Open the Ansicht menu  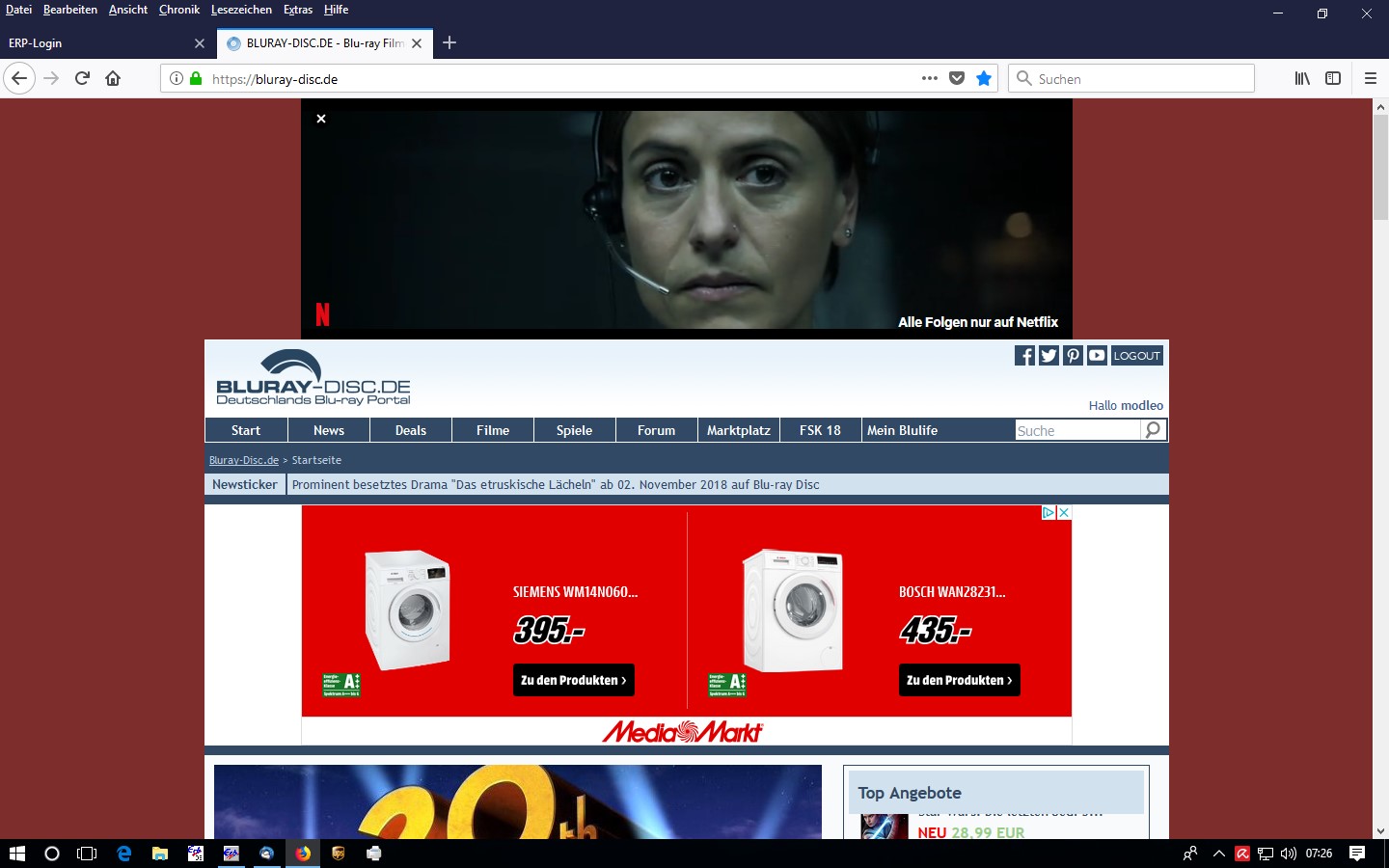[128, 10]
